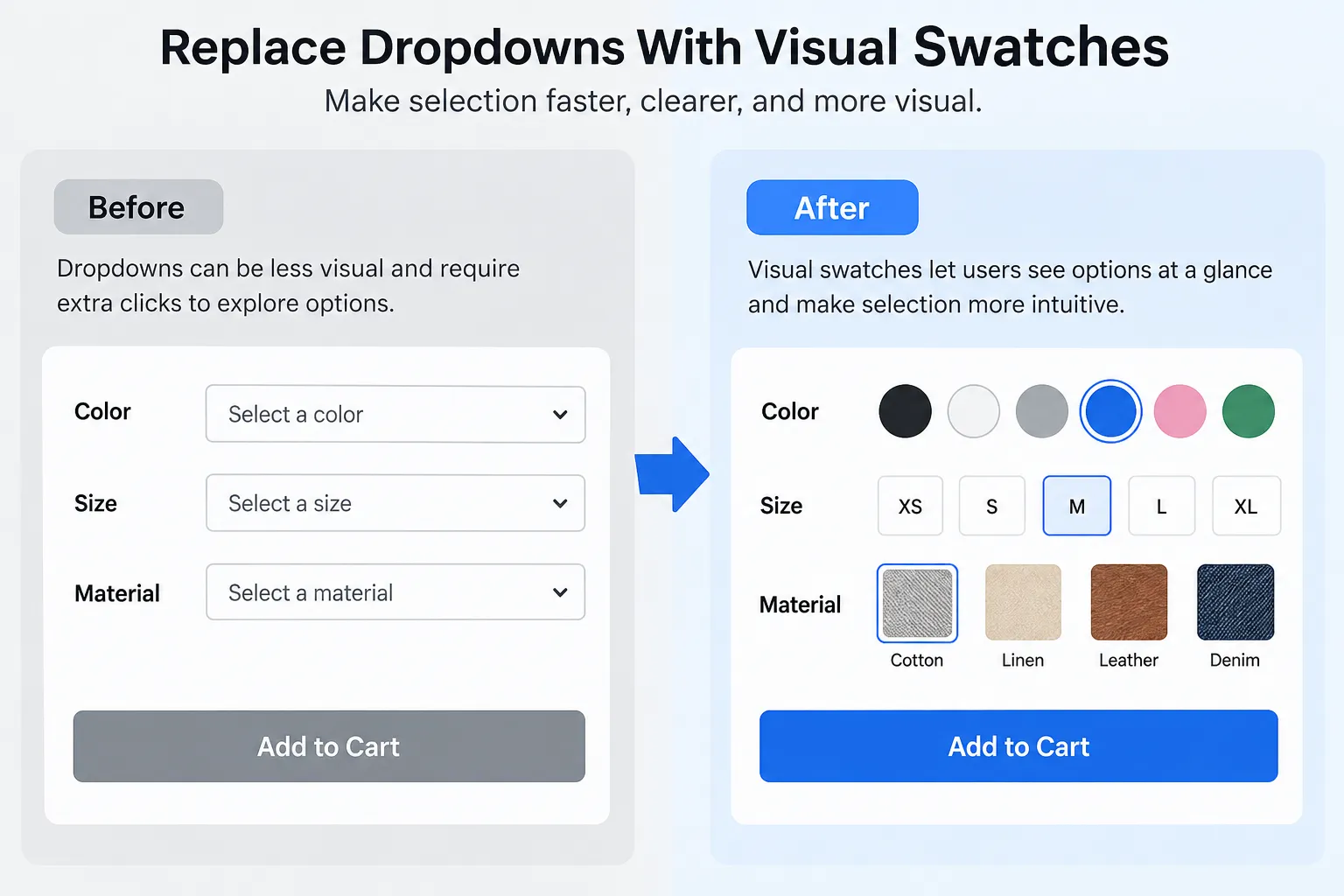Click the 'Linen' caption text
The image size is (1344, 896).
[x=1023, y=661]
